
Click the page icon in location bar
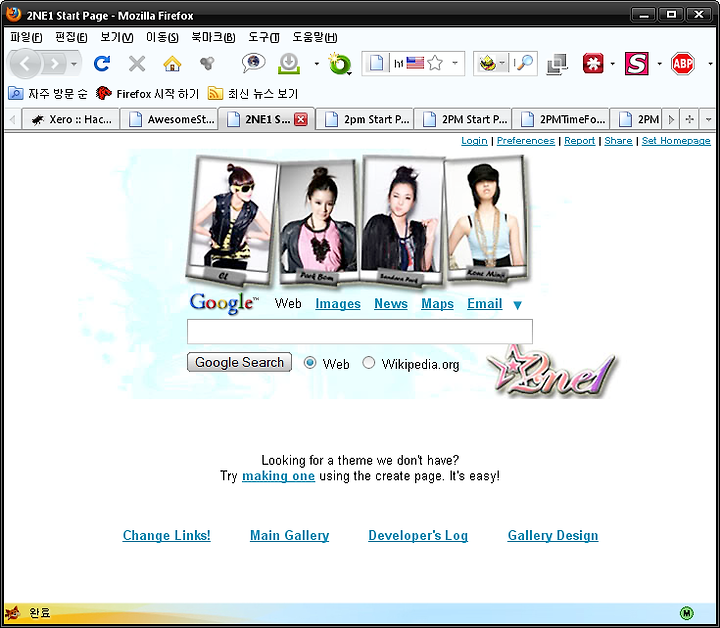(376, 63)
